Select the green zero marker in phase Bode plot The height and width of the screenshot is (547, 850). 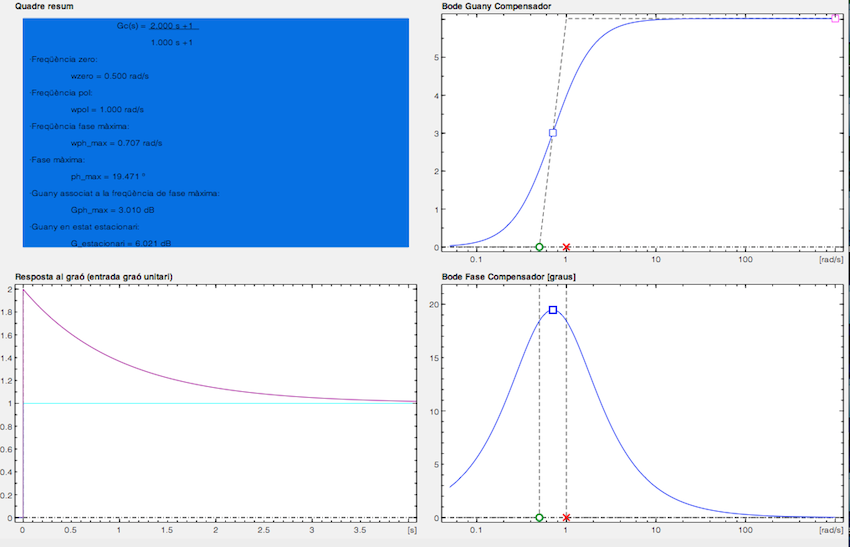click(539, 517)
